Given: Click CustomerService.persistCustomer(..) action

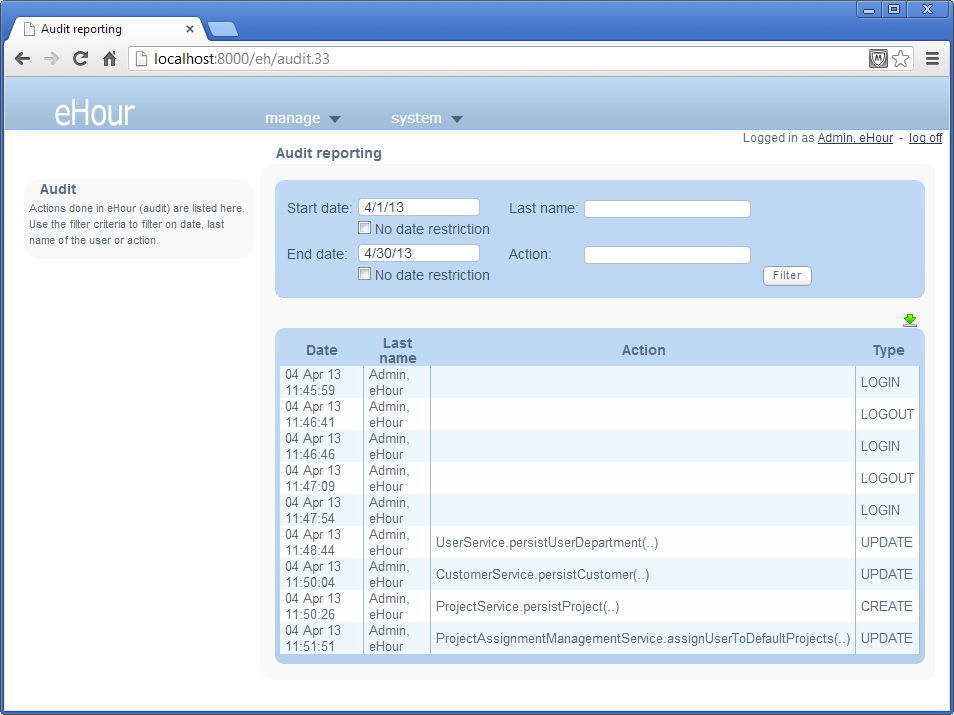Looking at the screenshot, I should pyautogui.click(x=543, y=574).
